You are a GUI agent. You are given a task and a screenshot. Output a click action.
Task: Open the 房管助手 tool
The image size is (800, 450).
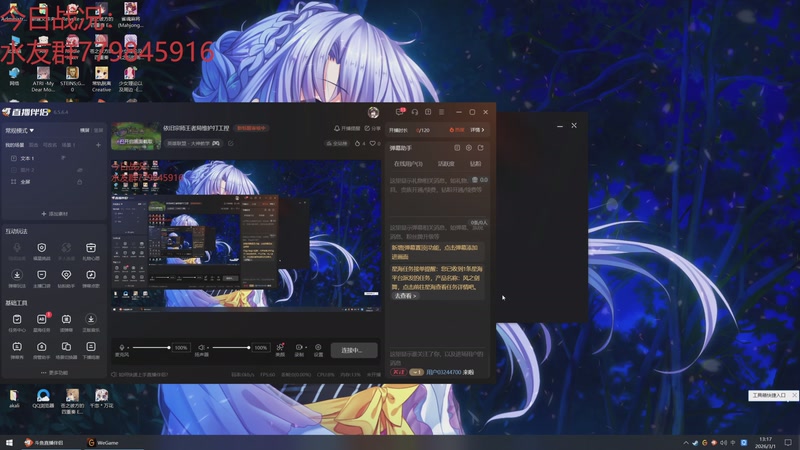point(41,350)
